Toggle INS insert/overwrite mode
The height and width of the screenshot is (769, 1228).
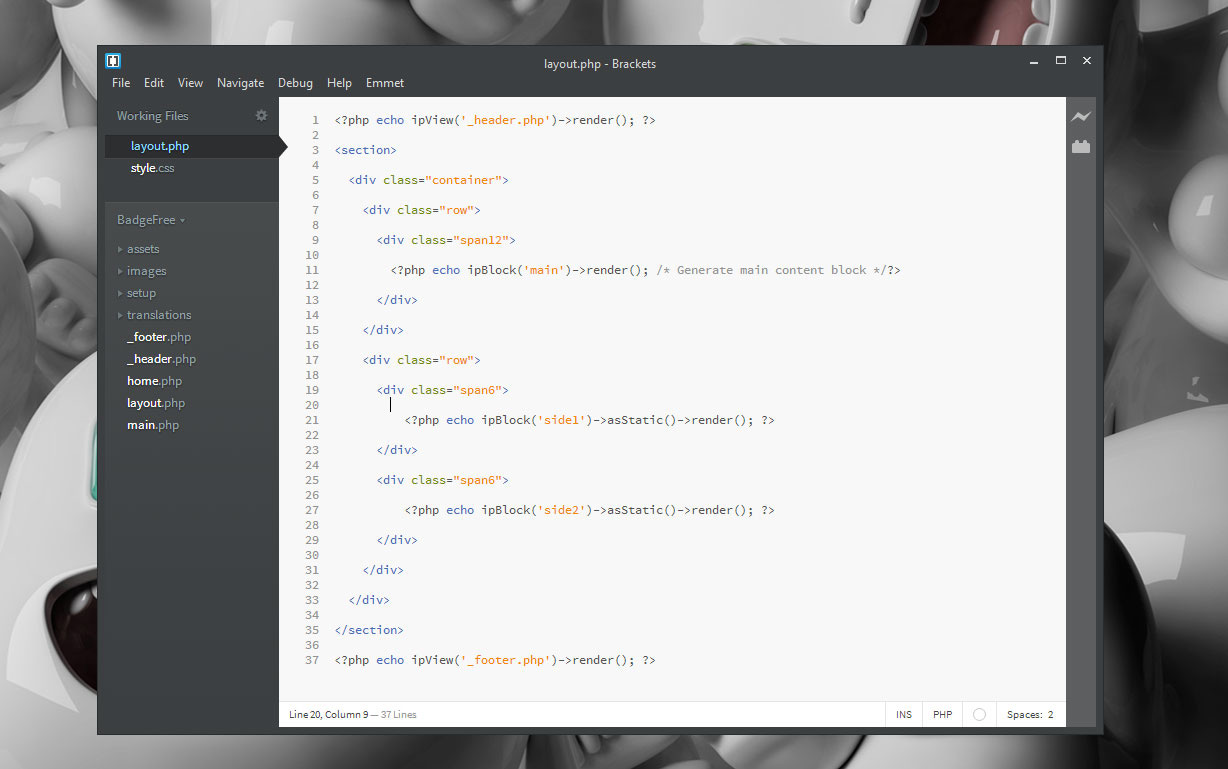click(904, 715)
